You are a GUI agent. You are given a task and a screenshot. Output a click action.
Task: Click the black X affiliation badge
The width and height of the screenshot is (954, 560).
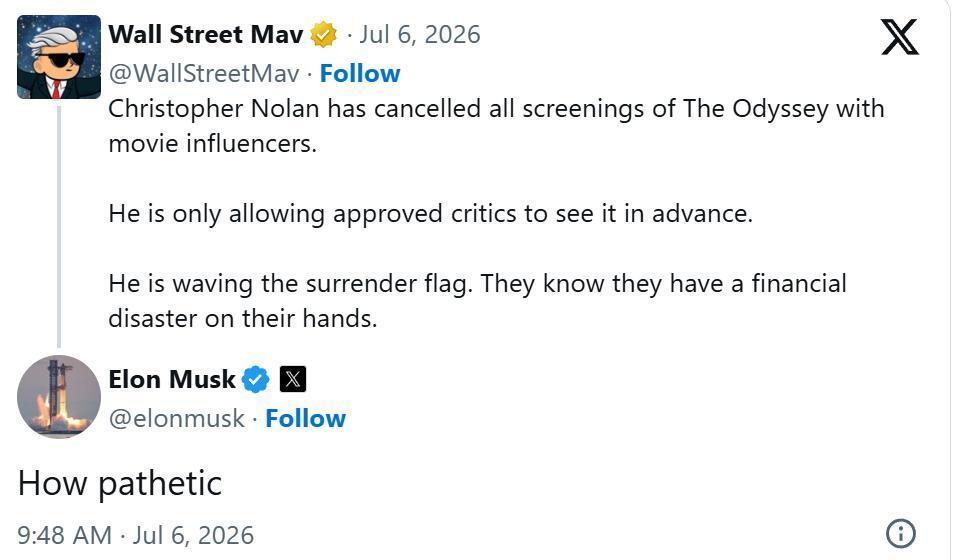point(293,380)
